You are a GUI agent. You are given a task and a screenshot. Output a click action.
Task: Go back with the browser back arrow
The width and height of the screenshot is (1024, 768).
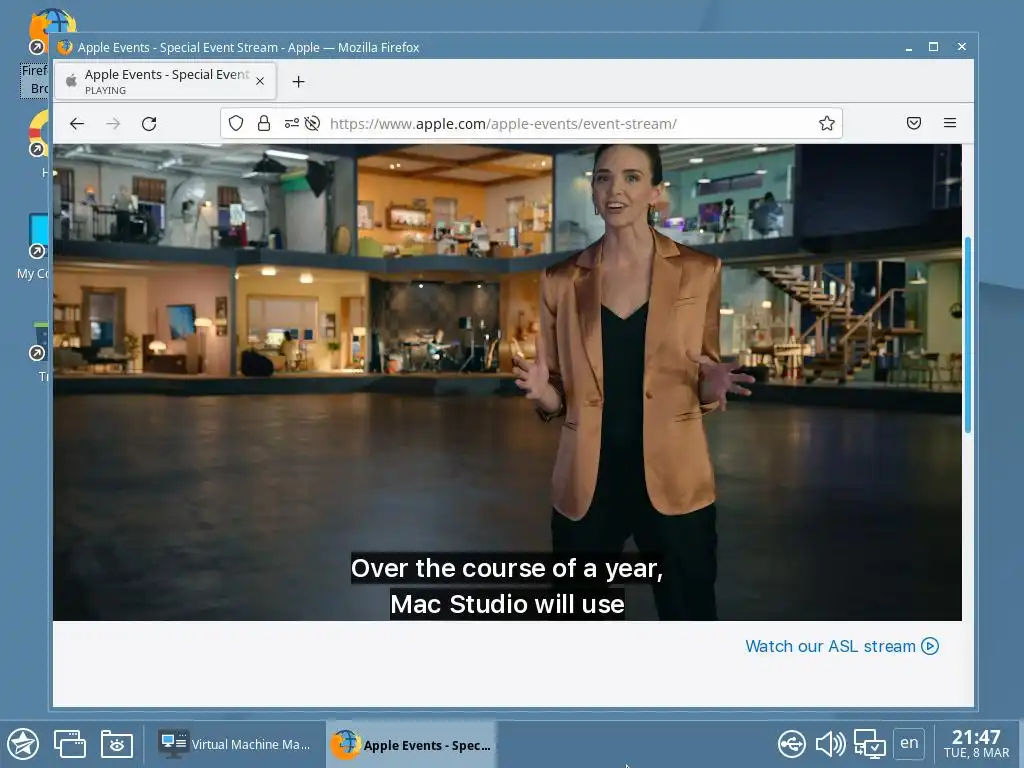[77, 123]
